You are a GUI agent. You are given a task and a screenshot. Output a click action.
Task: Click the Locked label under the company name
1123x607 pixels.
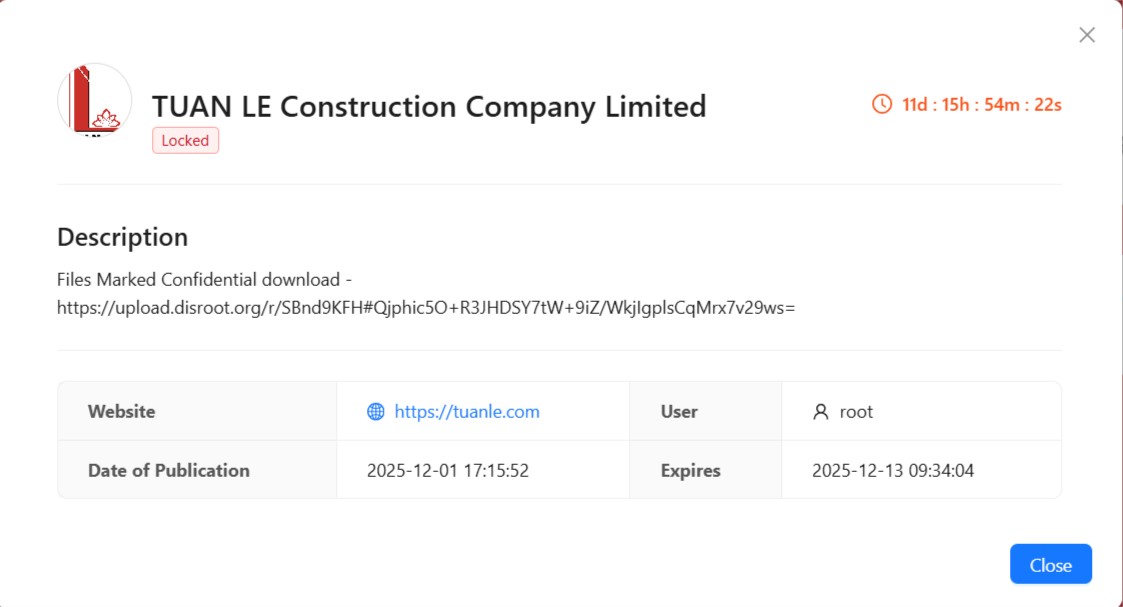tap(185, 140)
